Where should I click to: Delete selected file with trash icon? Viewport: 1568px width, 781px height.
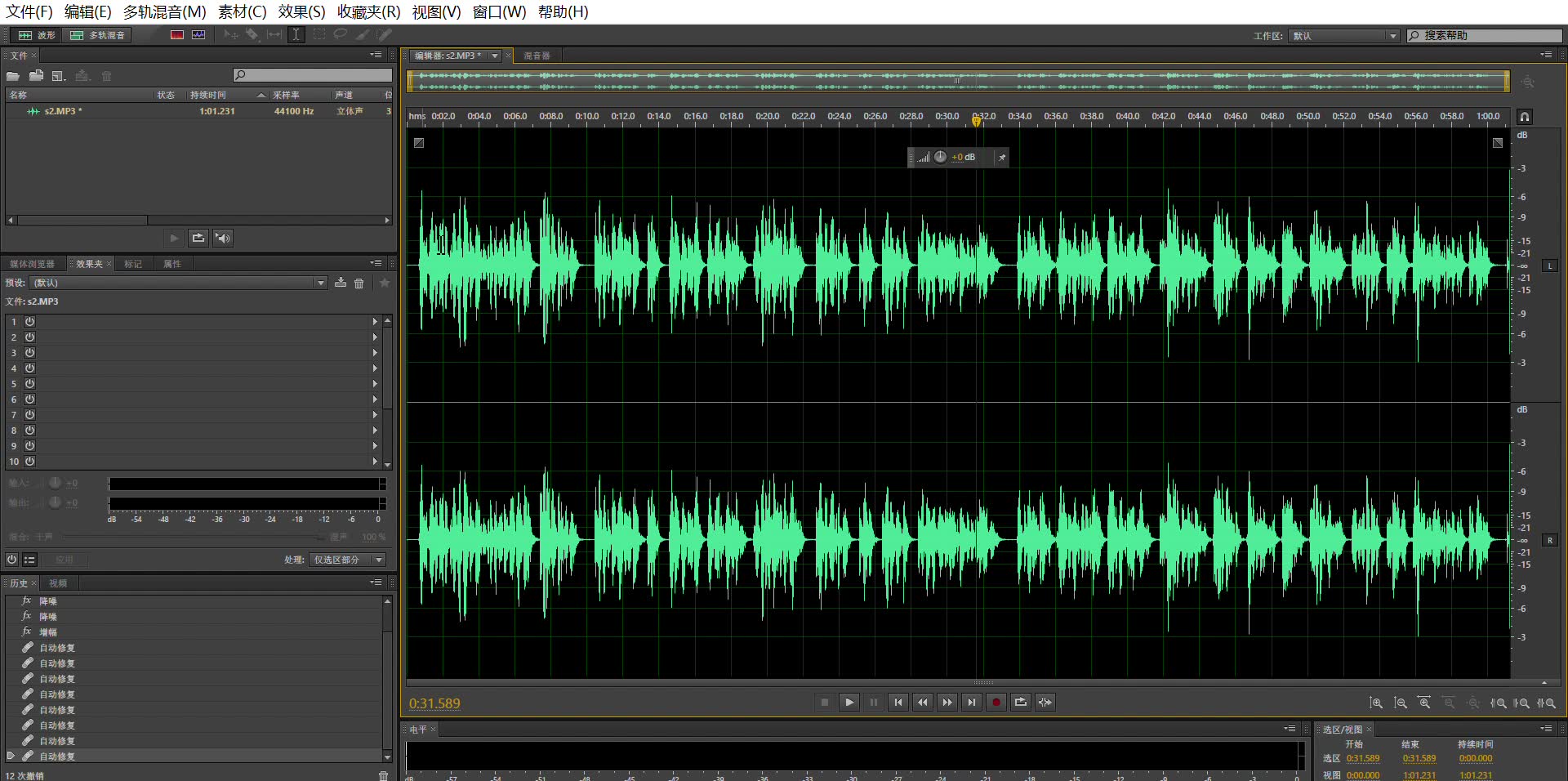click(x=106, y=75)
